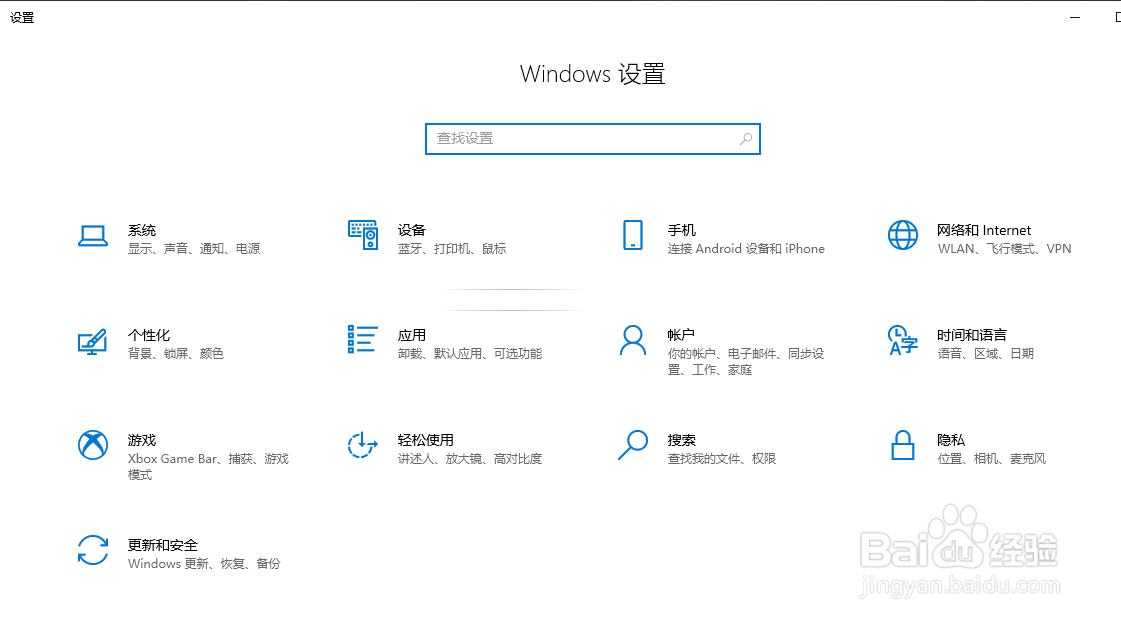Open the 游戏 Xbox icon
The image size is (1121, 624).
click(93, 446)
